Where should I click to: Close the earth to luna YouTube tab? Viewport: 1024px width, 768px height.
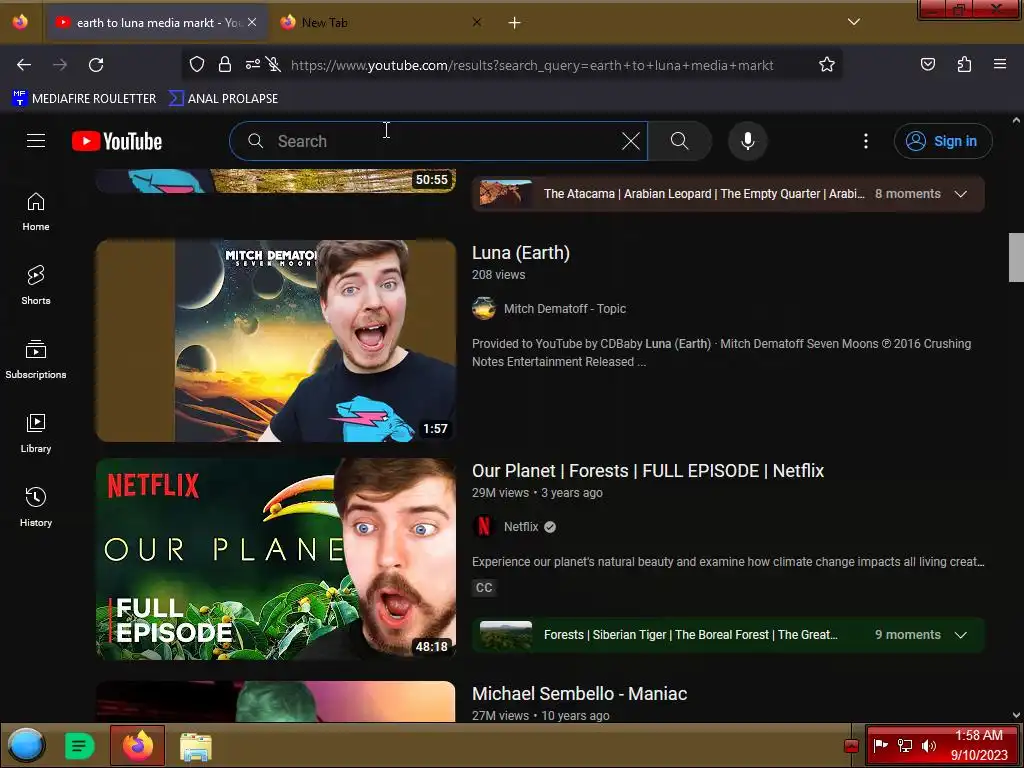click(252, 22)
